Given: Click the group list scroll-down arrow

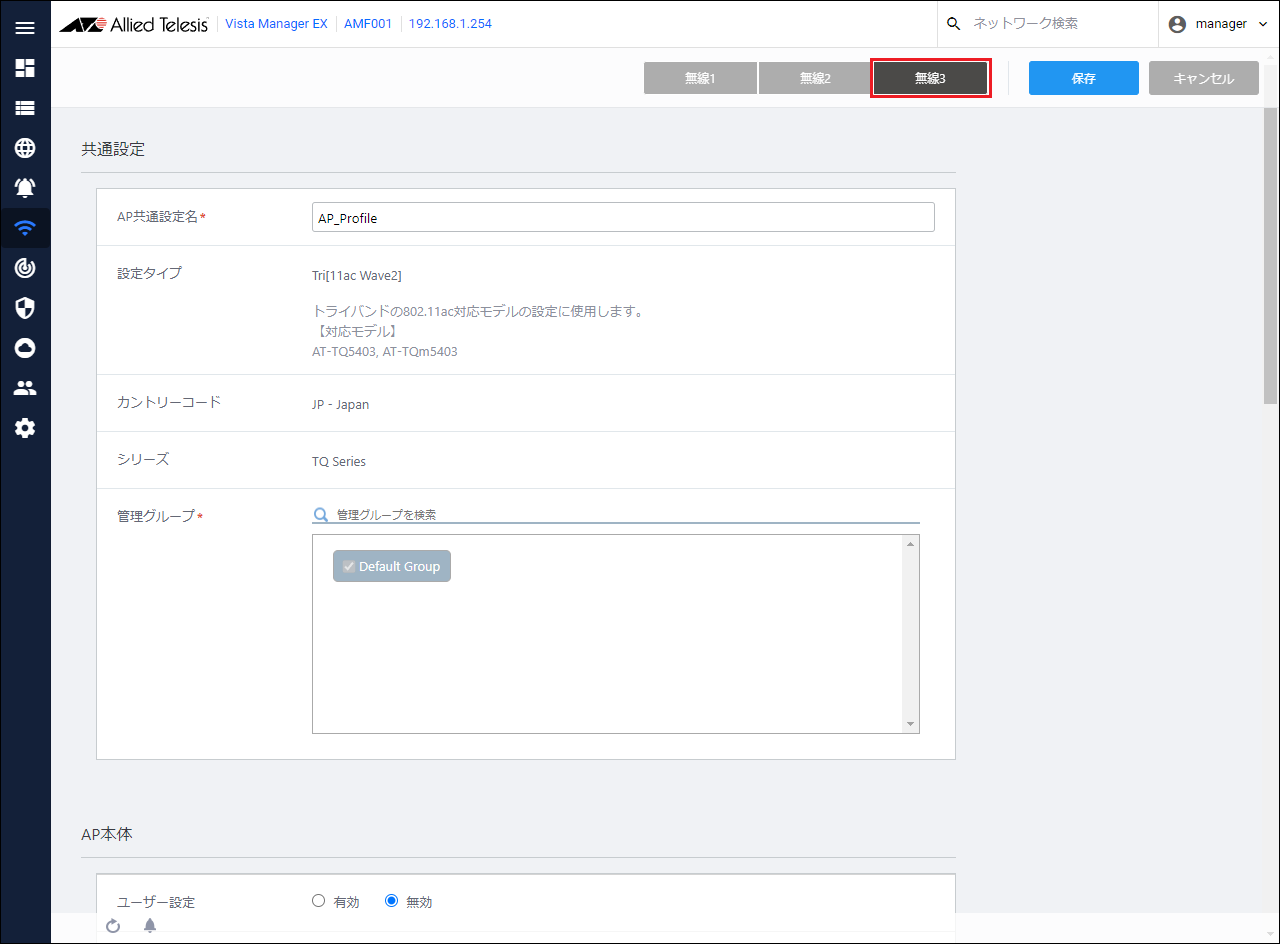Looking at the screenshot, I should 910,724.
